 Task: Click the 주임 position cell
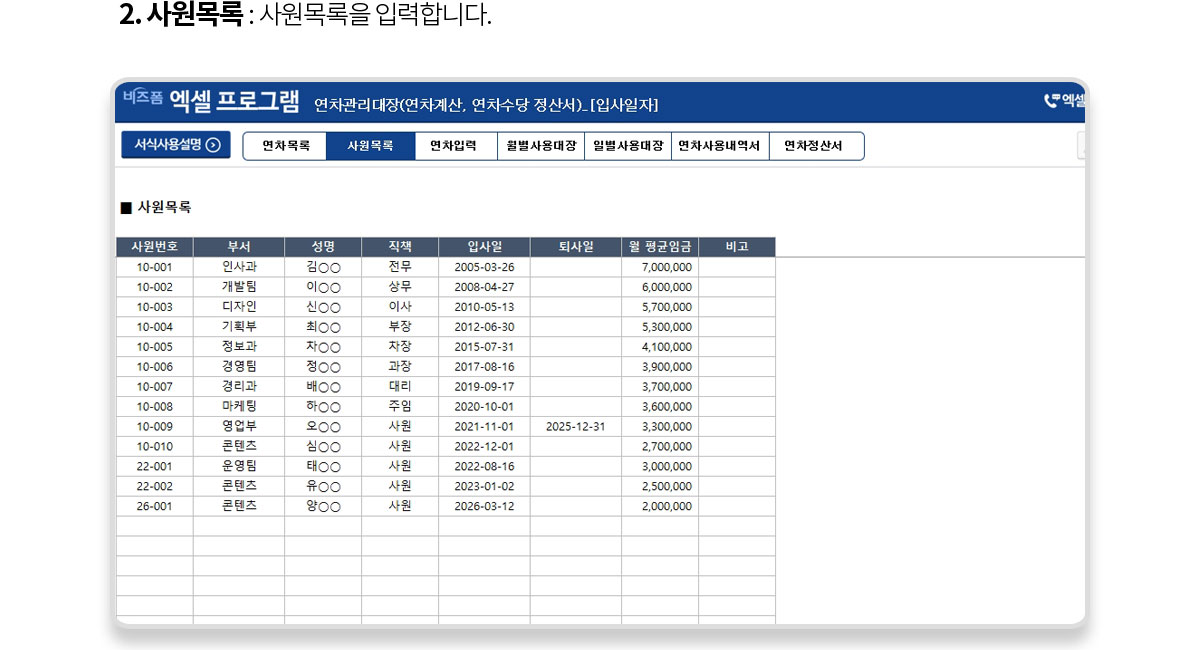[x=400, y=407]
